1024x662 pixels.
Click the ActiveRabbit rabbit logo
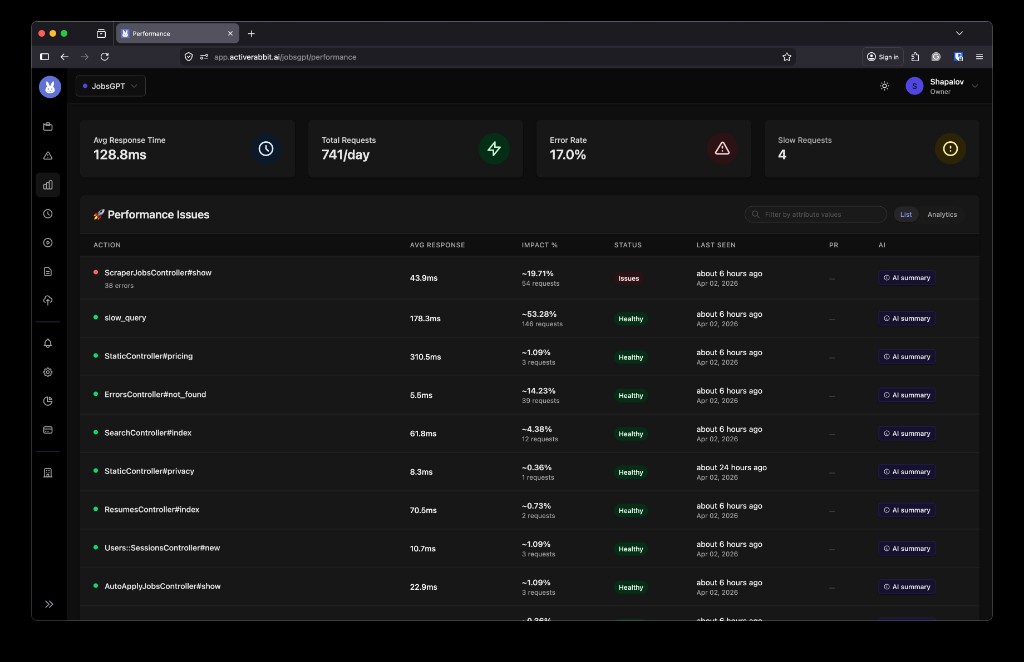pos(50,87)
